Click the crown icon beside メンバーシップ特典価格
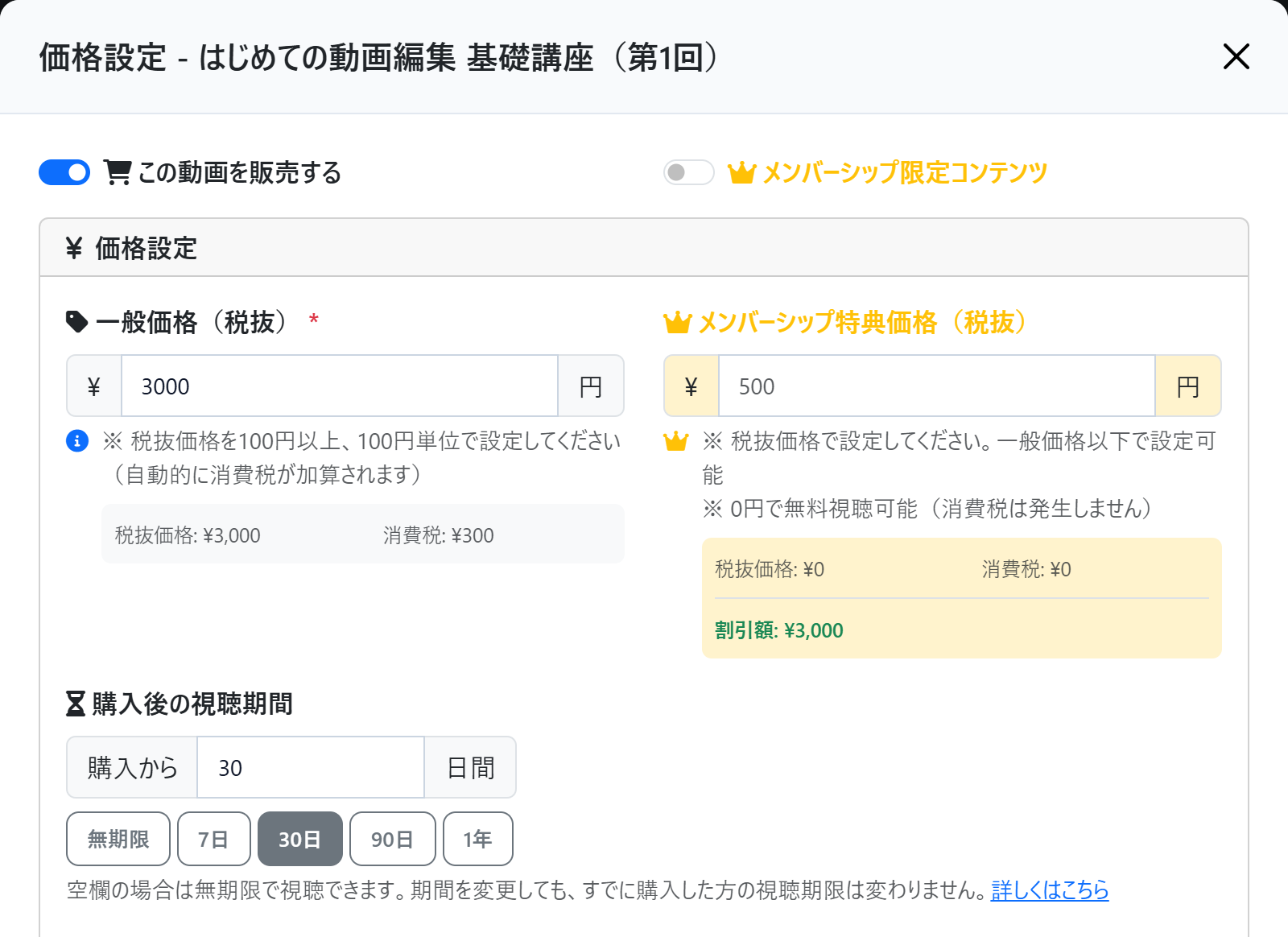The width and height of the screenshot is (1288, 937). pyautogui.click(x=677, y=322)
